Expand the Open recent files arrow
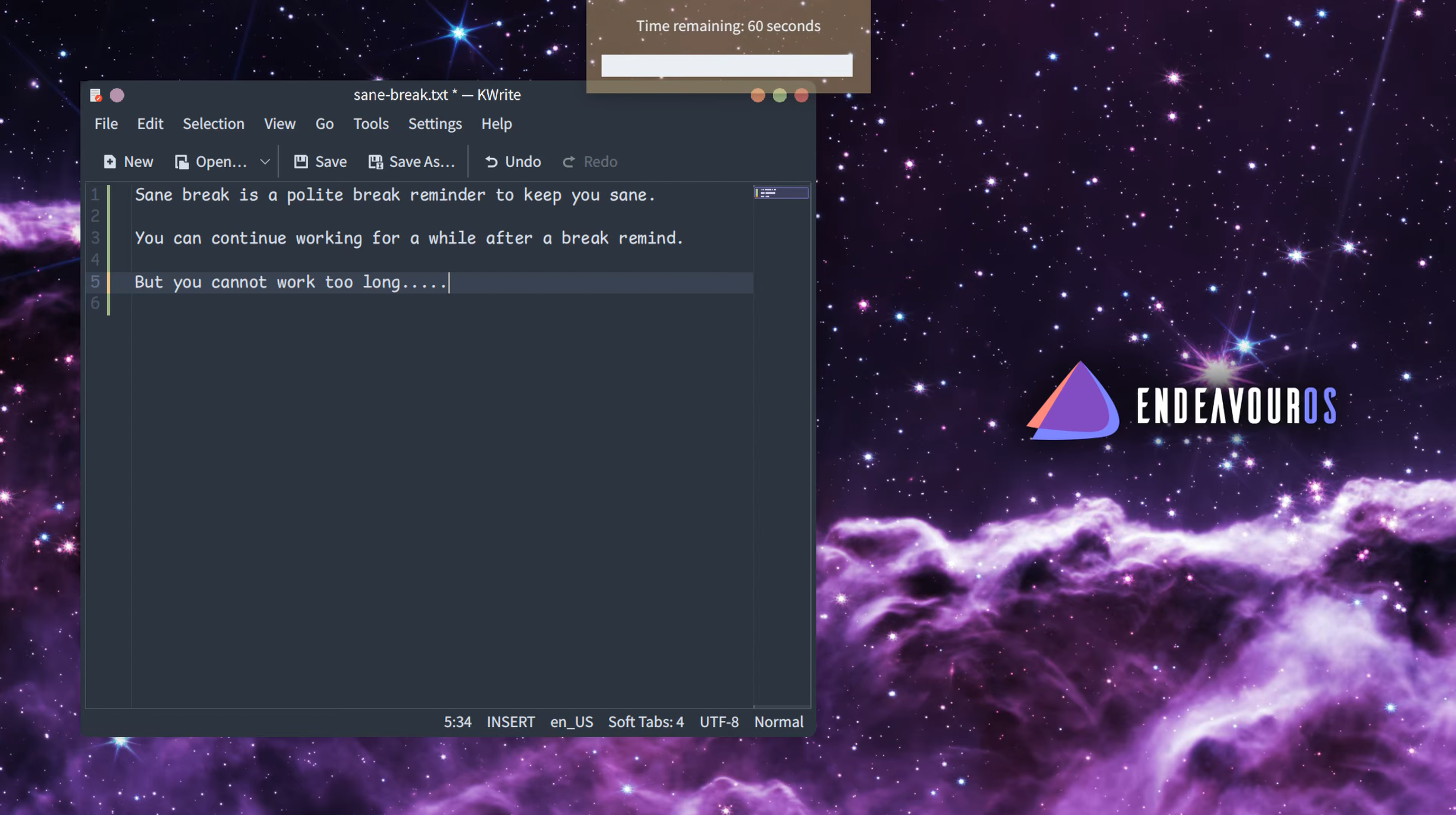The width and height of the screenshot is (1456, 815). [265, 162]
